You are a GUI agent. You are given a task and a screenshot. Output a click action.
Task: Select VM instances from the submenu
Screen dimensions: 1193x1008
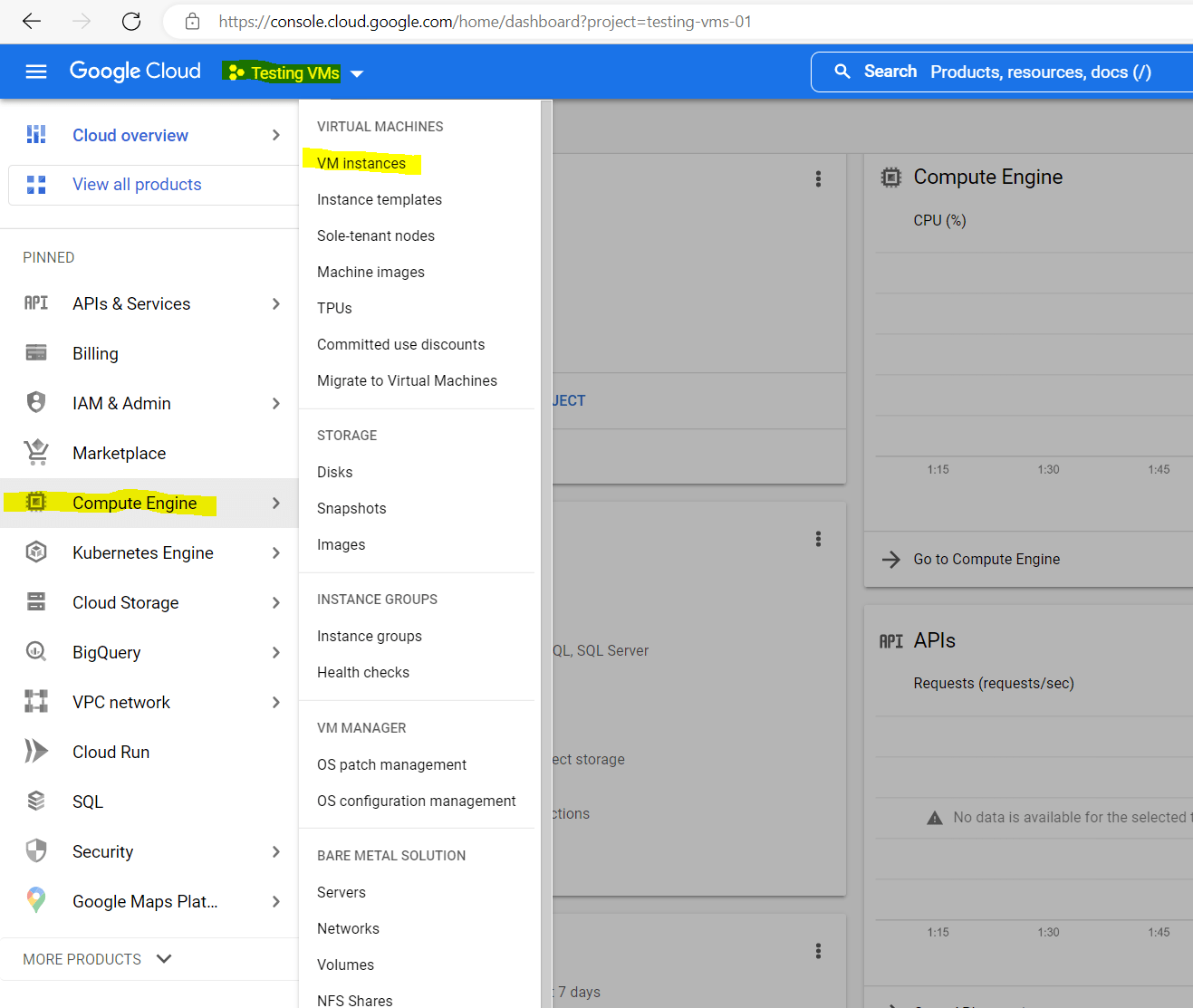point(361,163)
